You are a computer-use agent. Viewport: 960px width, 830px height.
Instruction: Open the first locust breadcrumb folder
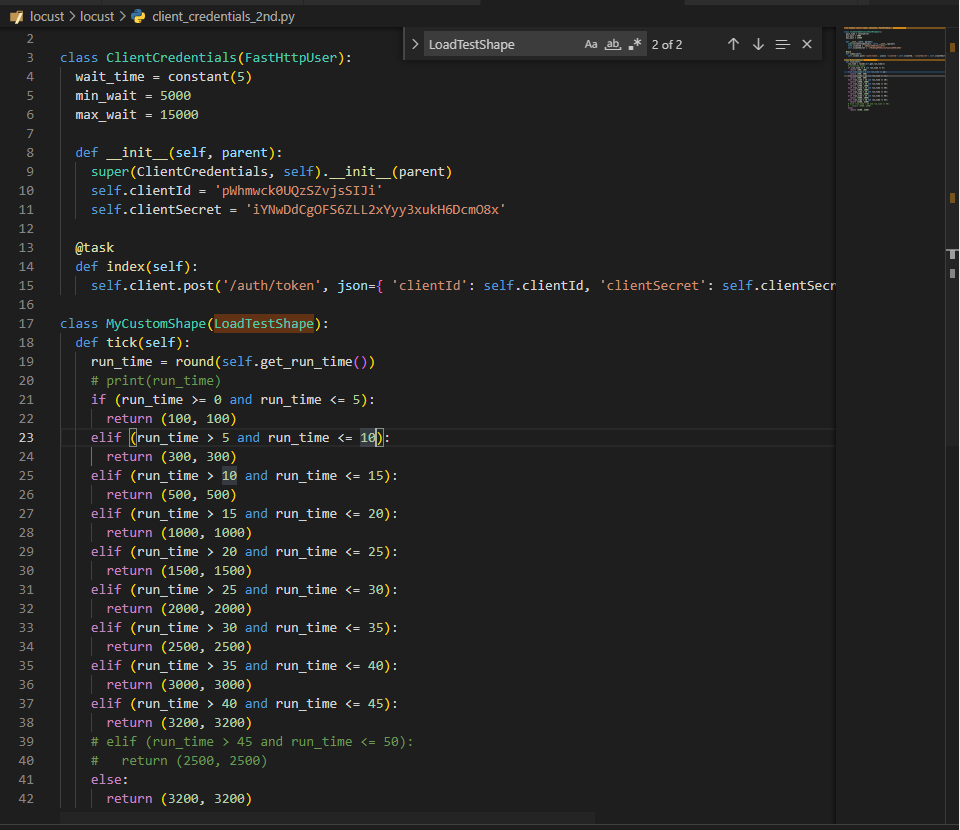(46, 16)
